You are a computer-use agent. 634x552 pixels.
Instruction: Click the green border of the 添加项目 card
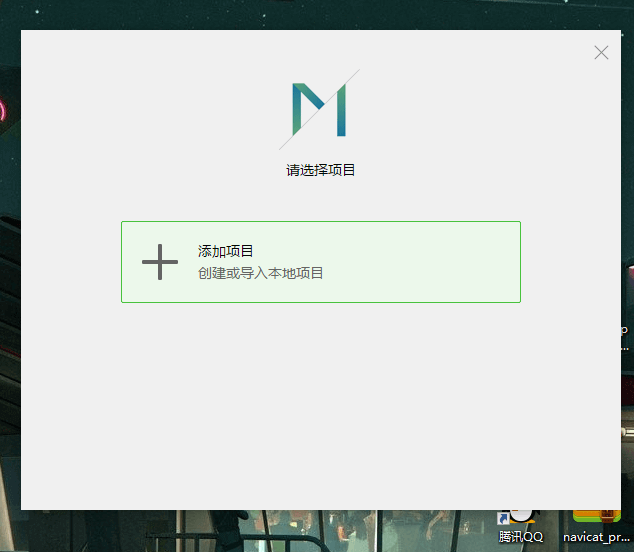point(320,222)
